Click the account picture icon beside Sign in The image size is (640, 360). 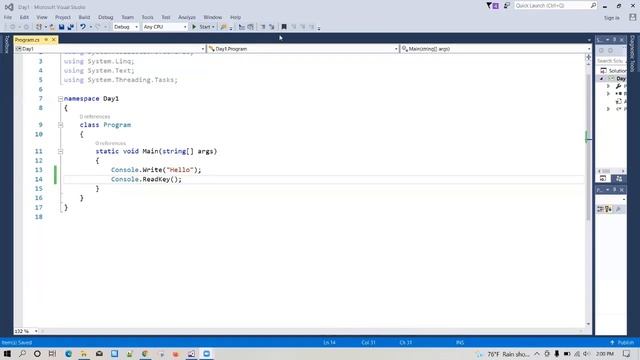pos(632,17)
